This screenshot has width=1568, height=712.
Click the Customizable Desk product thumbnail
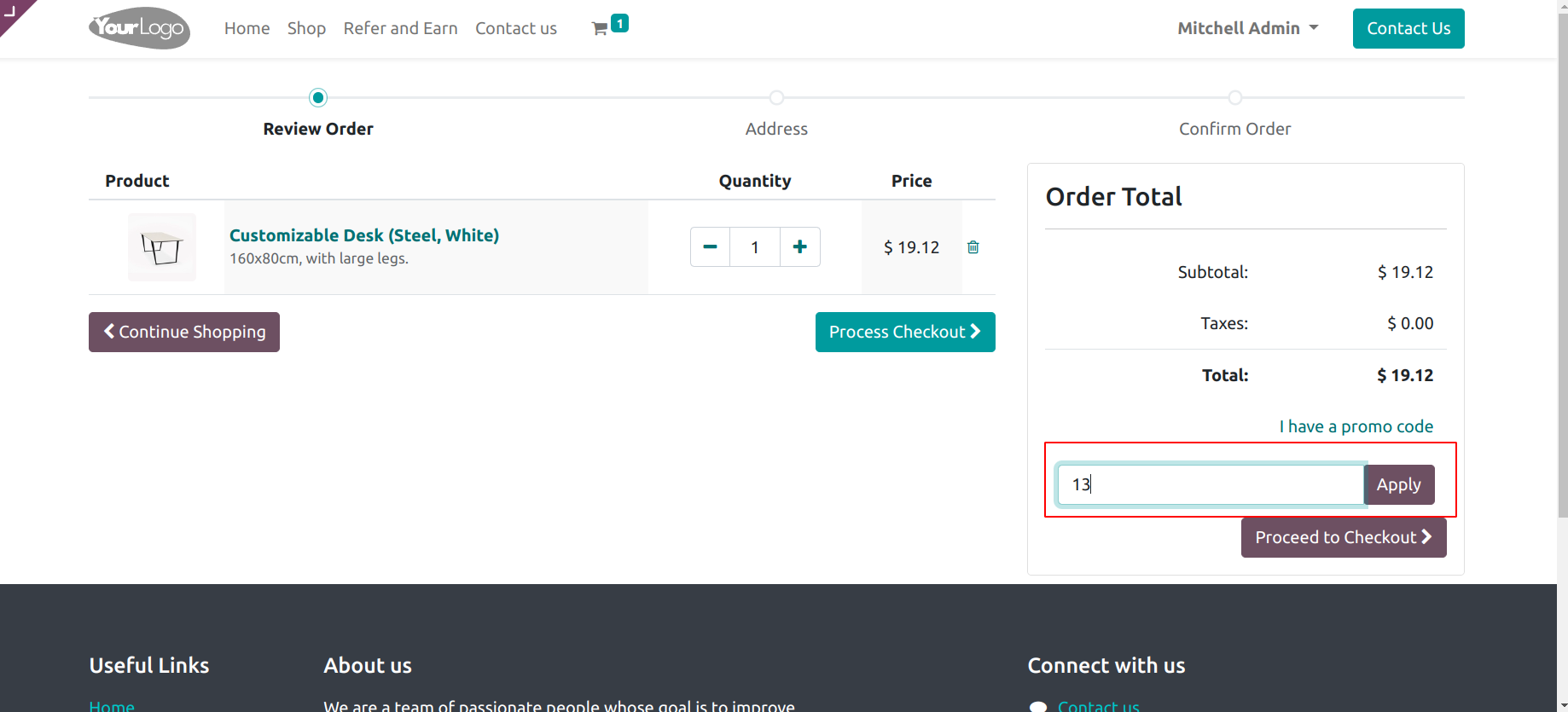[x=162, y=247]
